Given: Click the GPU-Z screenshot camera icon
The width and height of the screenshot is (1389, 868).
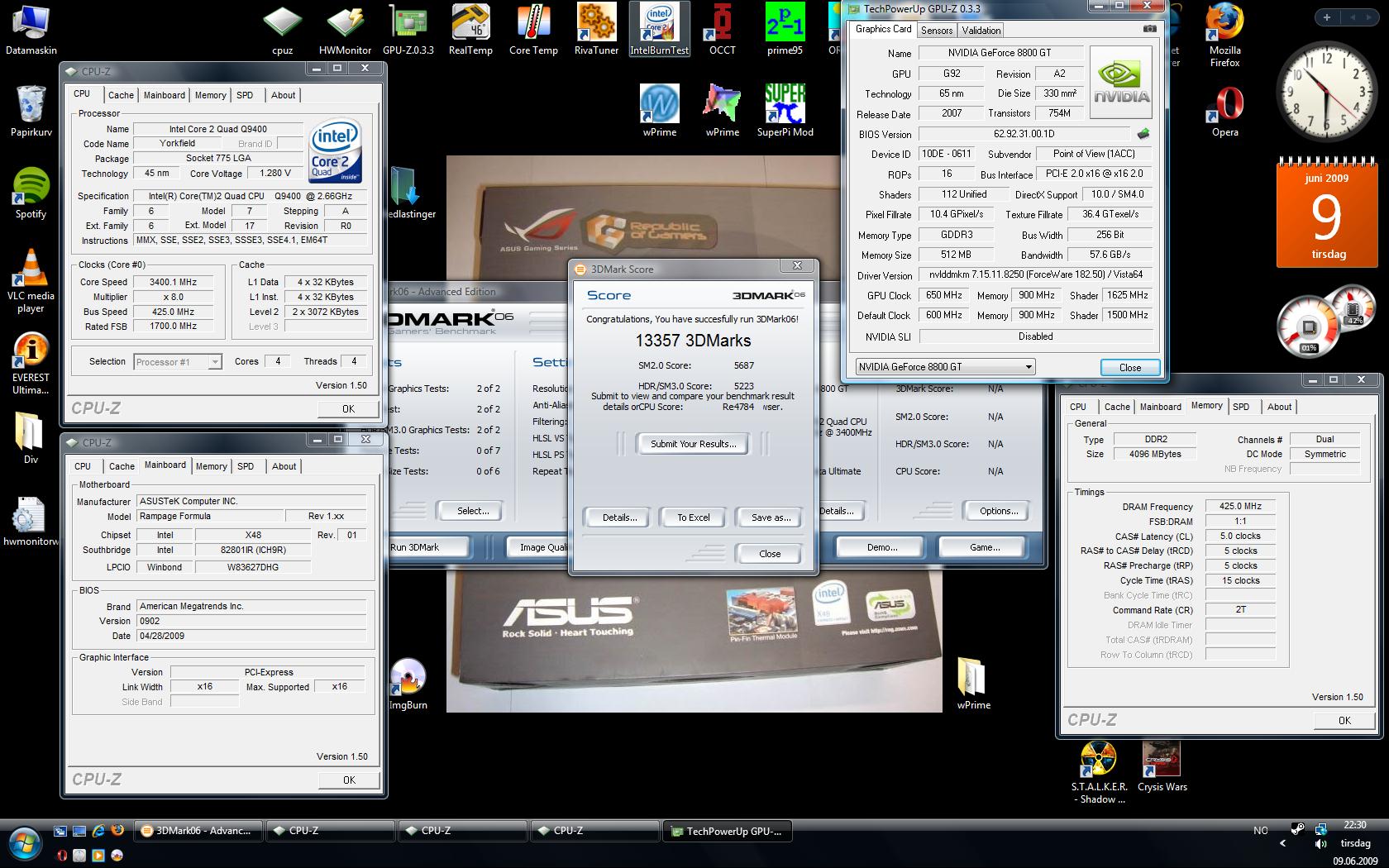Looking at the screenshot, I should (1150, 29).
